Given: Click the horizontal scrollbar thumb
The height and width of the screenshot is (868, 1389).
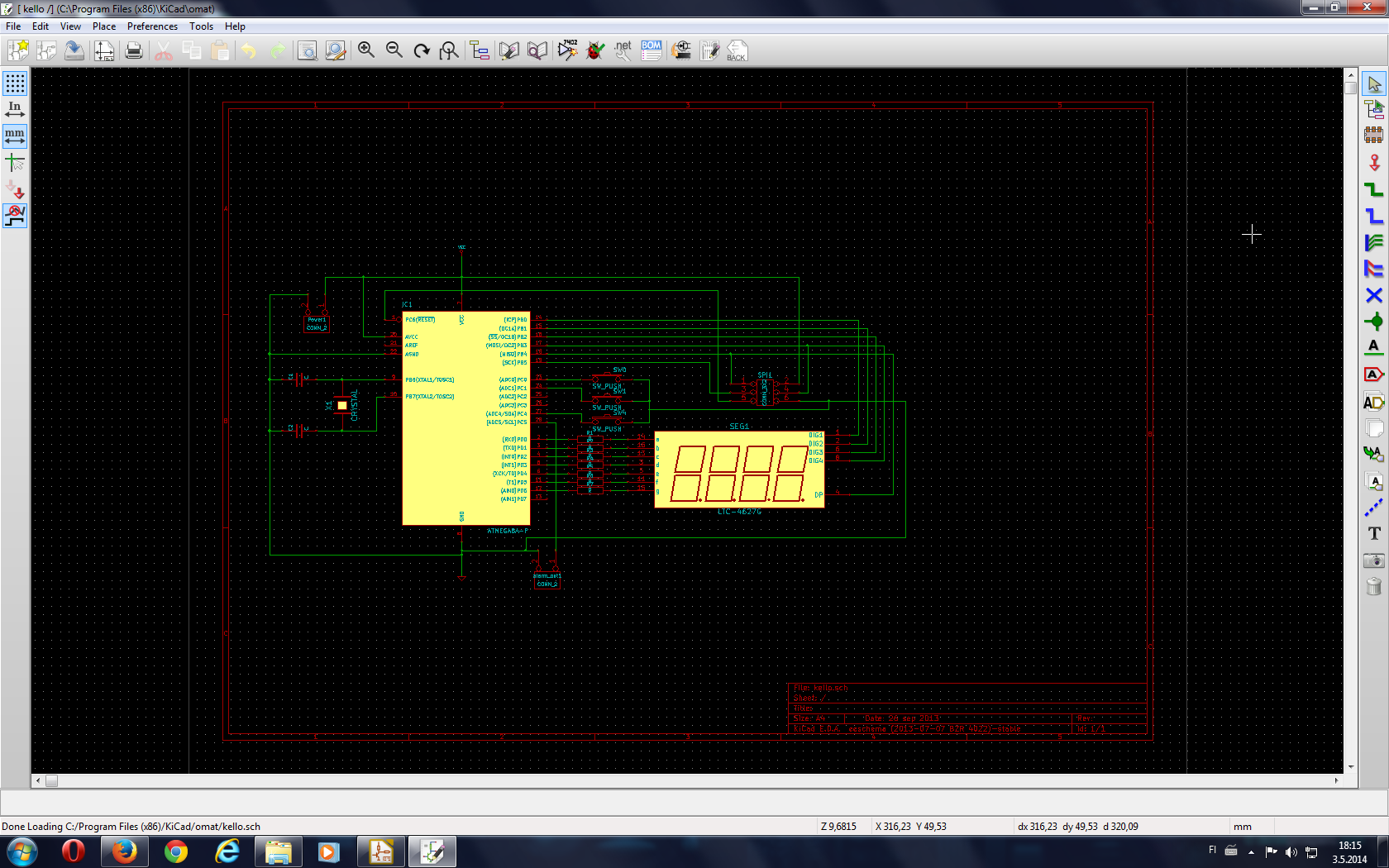Looking at the screenshot, I should [x=51, y=780].
